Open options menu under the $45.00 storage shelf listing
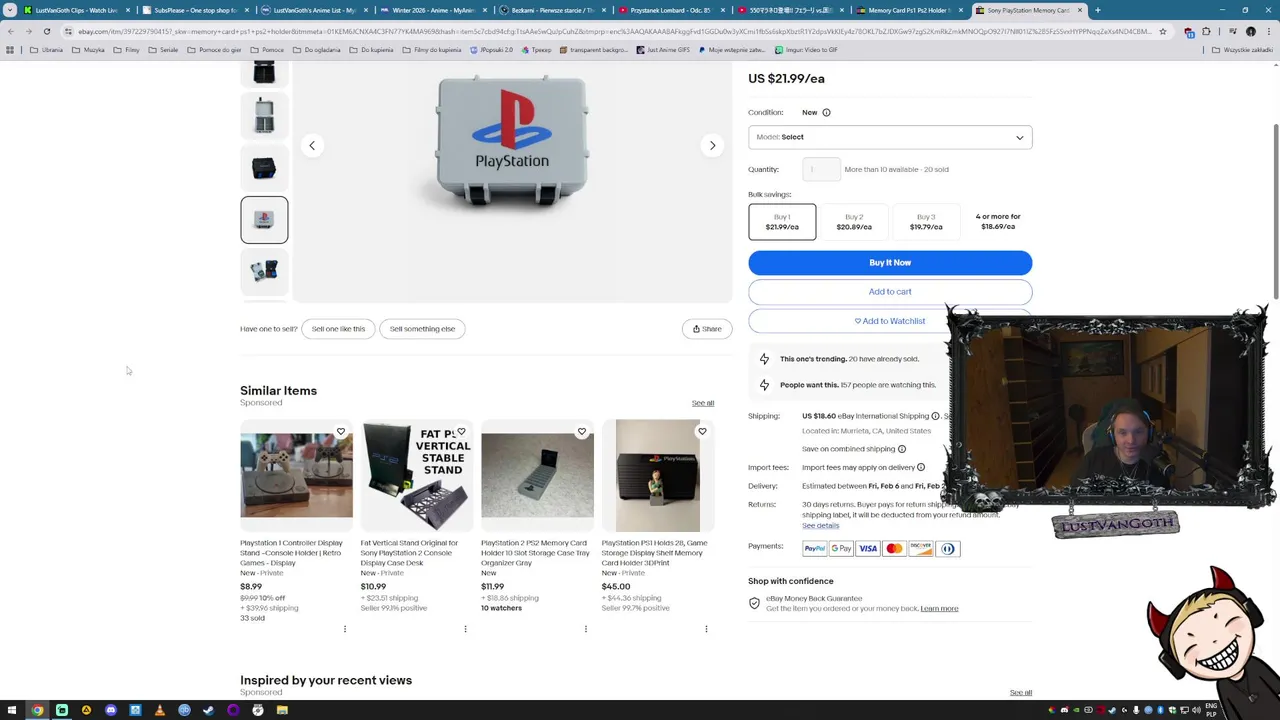Image resolution: width=1280 pixels, height=720 pixels. pos(706,629)
